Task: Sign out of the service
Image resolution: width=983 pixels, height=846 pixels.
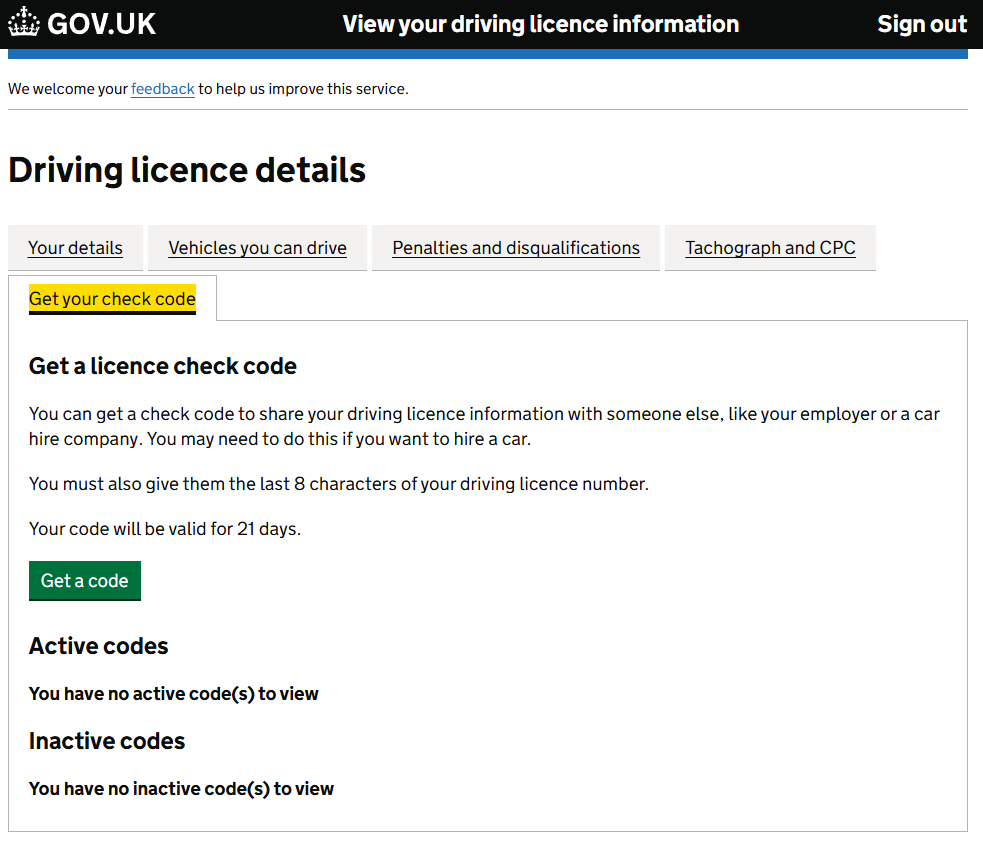Action: (x=921, y=24)
